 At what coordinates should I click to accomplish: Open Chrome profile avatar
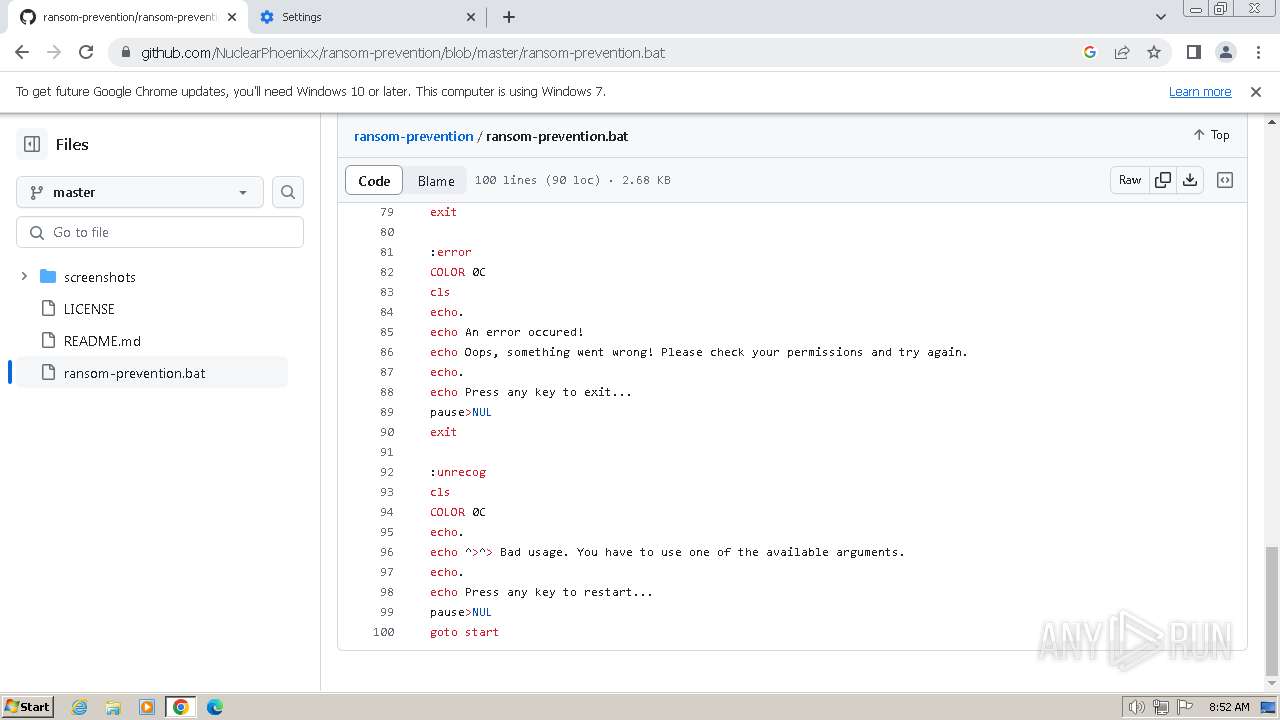pyautogui.click(x=1225, y=52)
